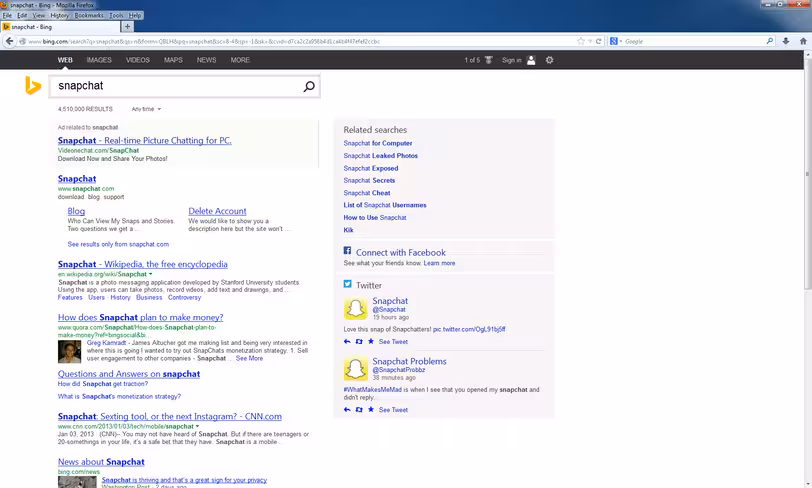
Task: Click the Bing logo icon
Action: coord(33,85)
